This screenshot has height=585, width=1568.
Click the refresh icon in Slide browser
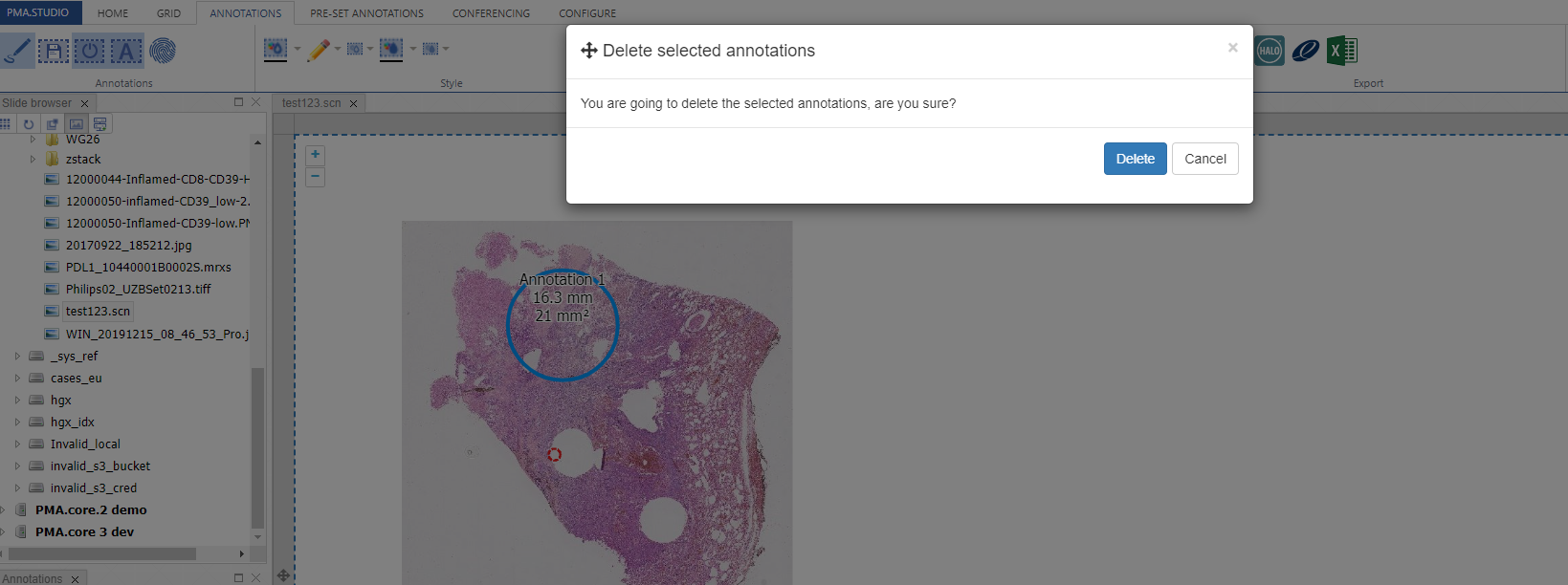click(29, 124)
